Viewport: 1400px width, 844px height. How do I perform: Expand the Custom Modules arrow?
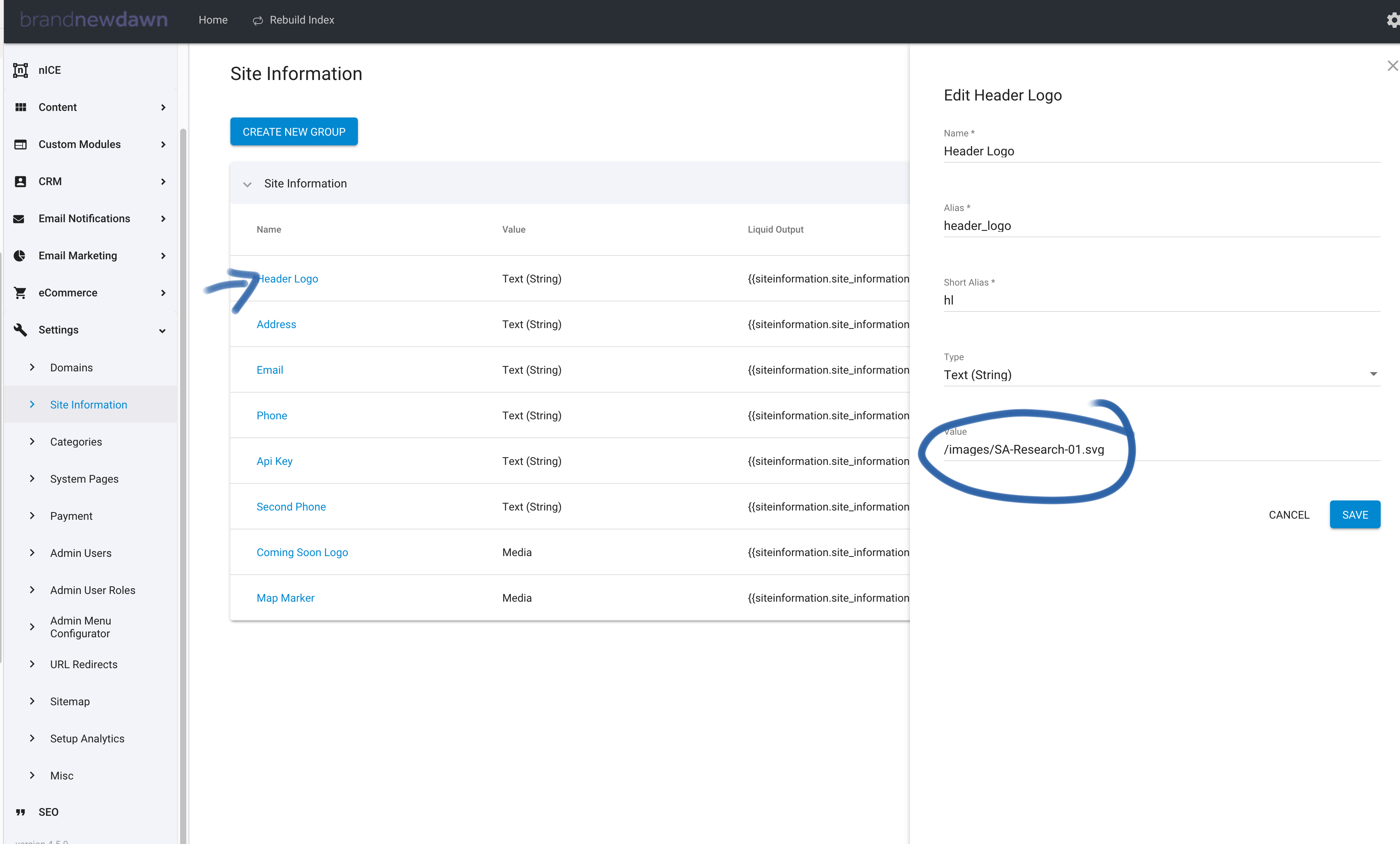[x=163, y=144]
